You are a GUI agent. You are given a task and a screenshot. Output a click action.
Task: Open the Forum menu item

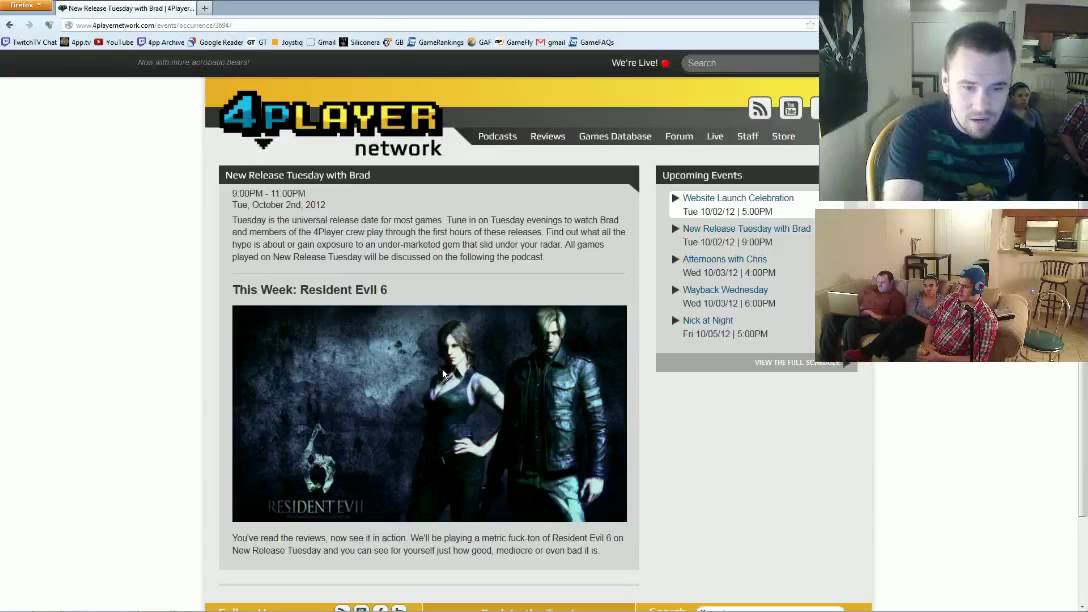[679, 137]
